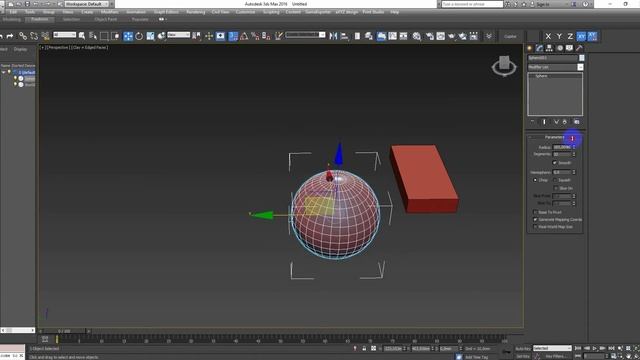Click the Go to Start playback button
640x360 pixels.
coord(578,348)
